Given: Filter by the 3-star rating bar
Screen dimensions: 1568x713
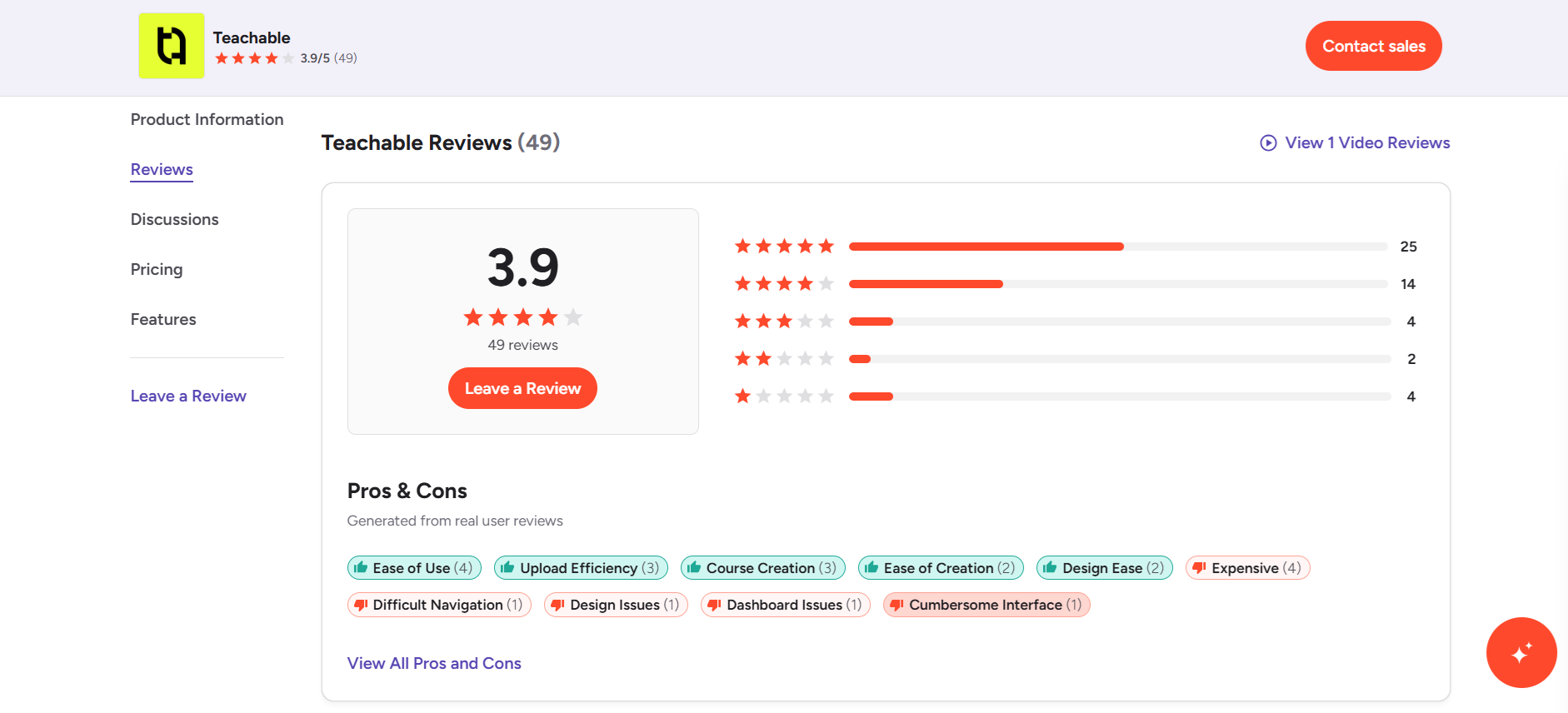Looking at the screenshot, I should [x=1120, y=322].
